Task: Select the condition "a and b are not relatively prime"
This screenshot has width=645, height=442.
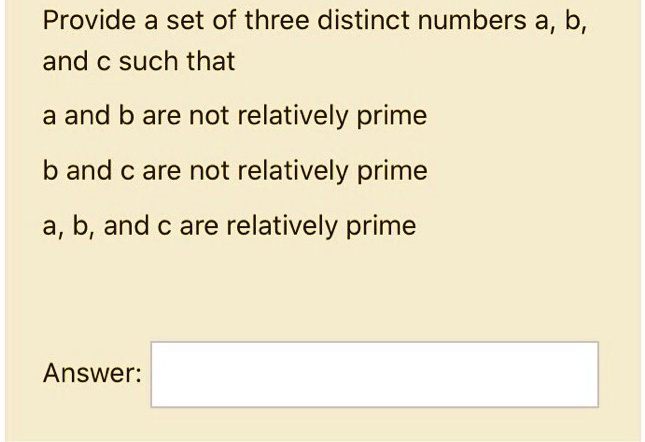Action: tap(235, 116)
